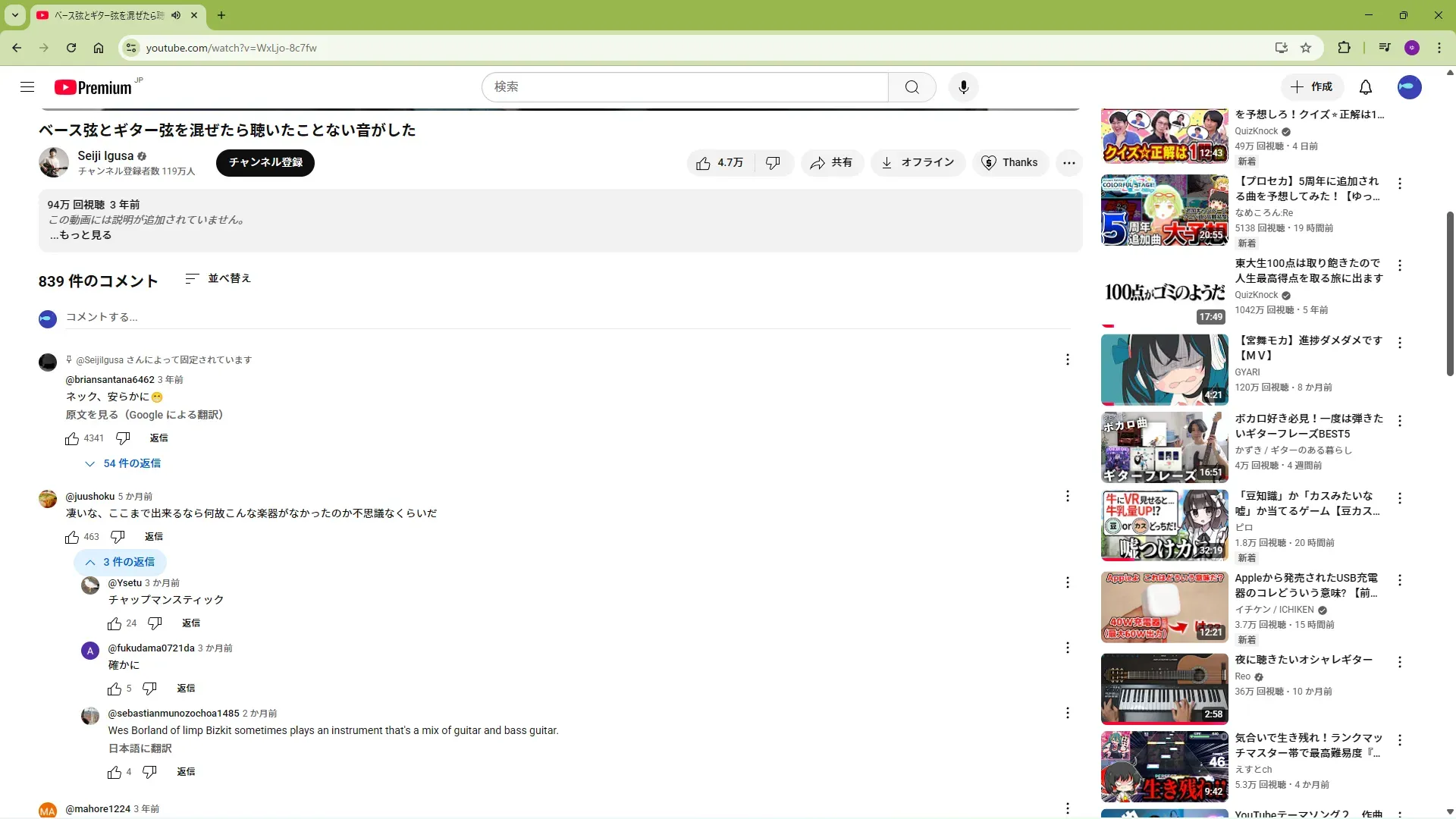Expand description with もっと見る link
Viewport: 1456px width, 819px height.
click(82, 235)
